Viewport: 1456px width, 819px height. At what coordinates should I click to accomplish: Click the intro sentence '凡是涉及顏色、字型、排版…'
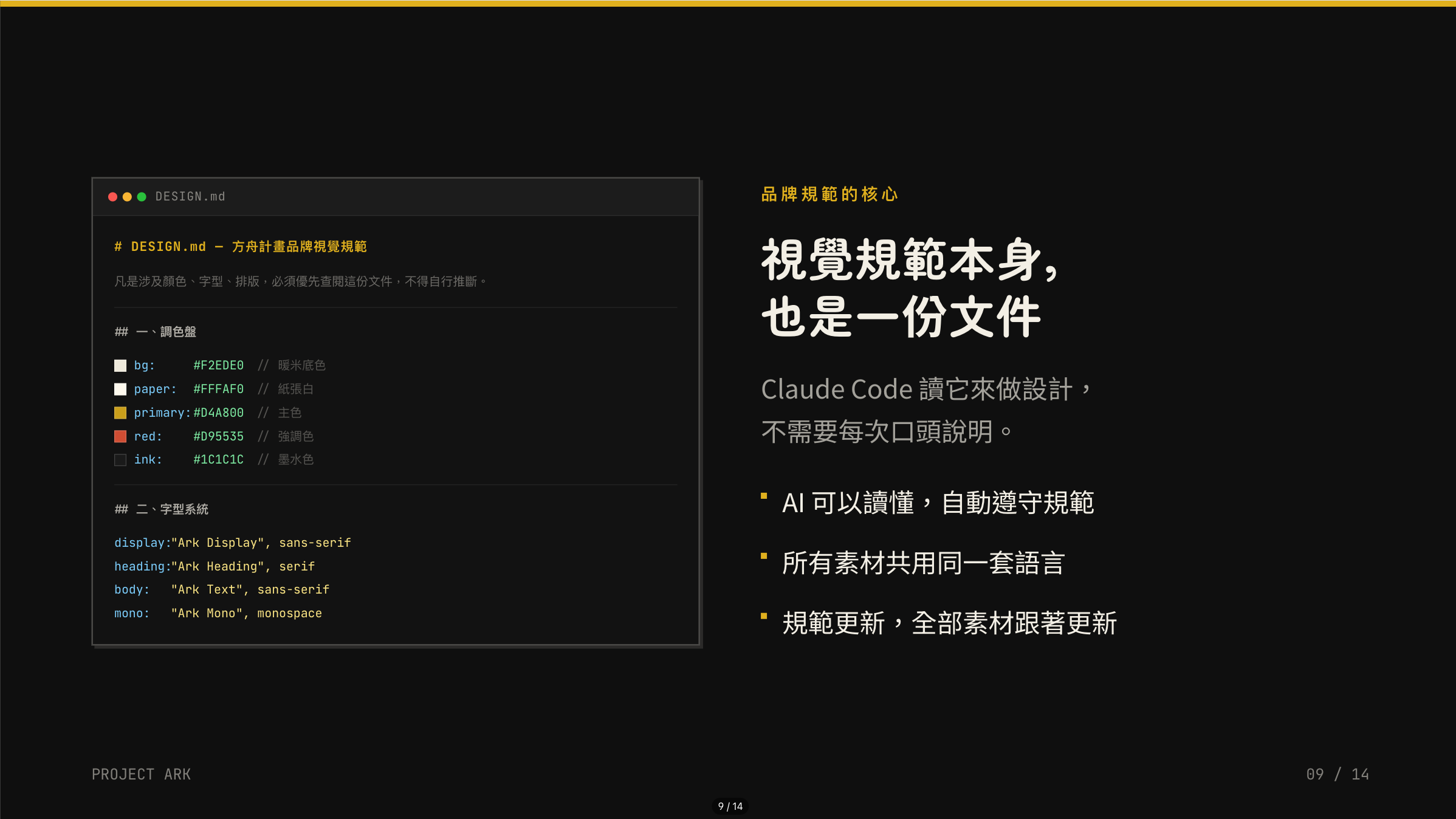pyautogui.click(x=301, y=281)
